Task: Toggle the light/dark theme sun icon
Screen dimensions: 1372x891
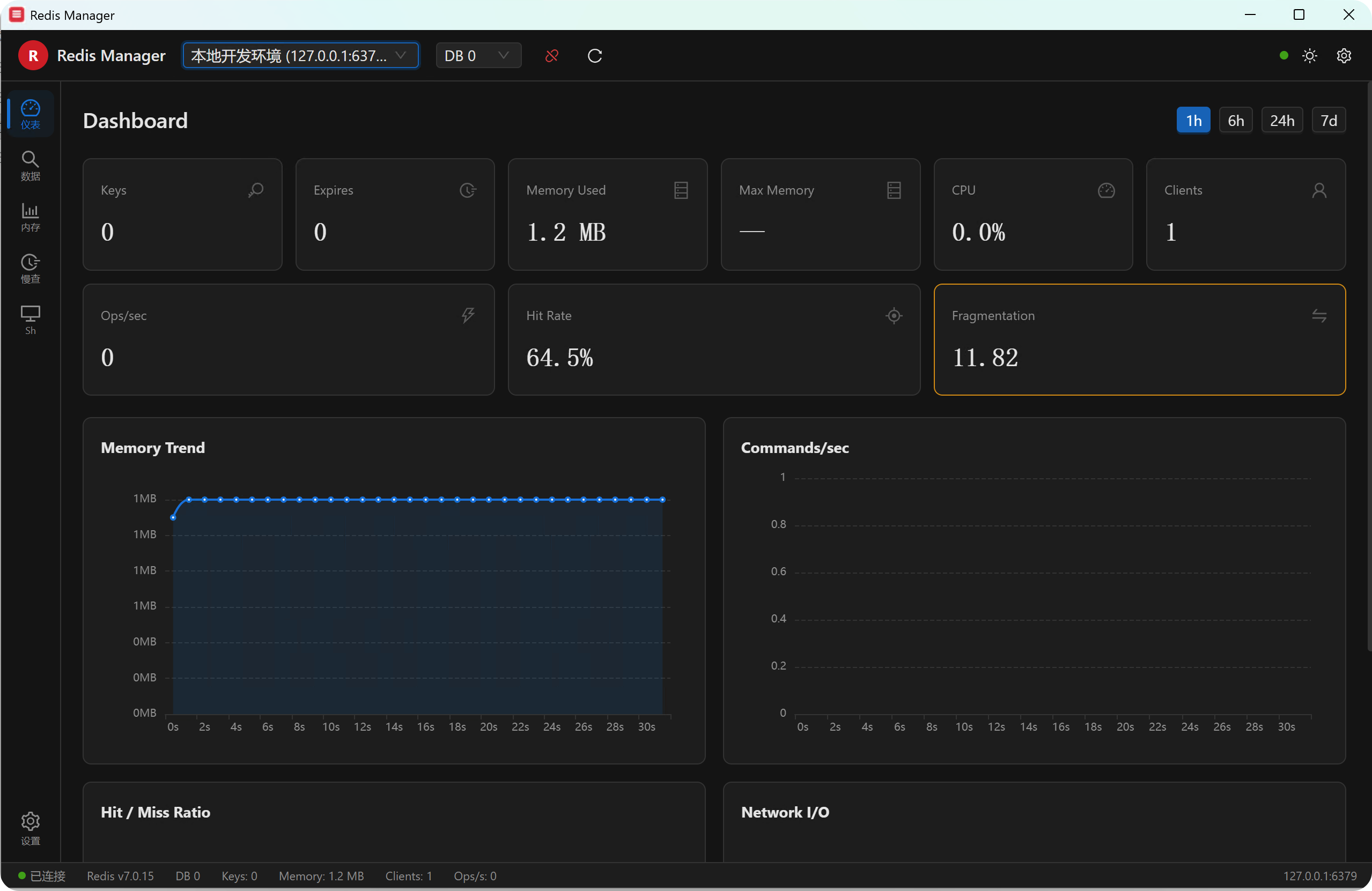Action: point(1310,55)
